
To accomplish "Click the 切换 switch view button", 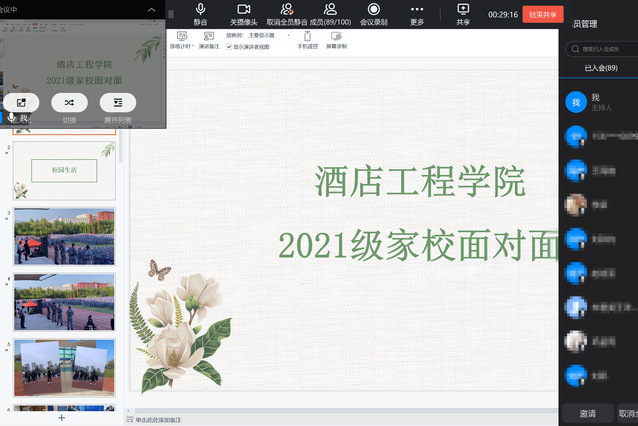I will [x=69, y=103].
